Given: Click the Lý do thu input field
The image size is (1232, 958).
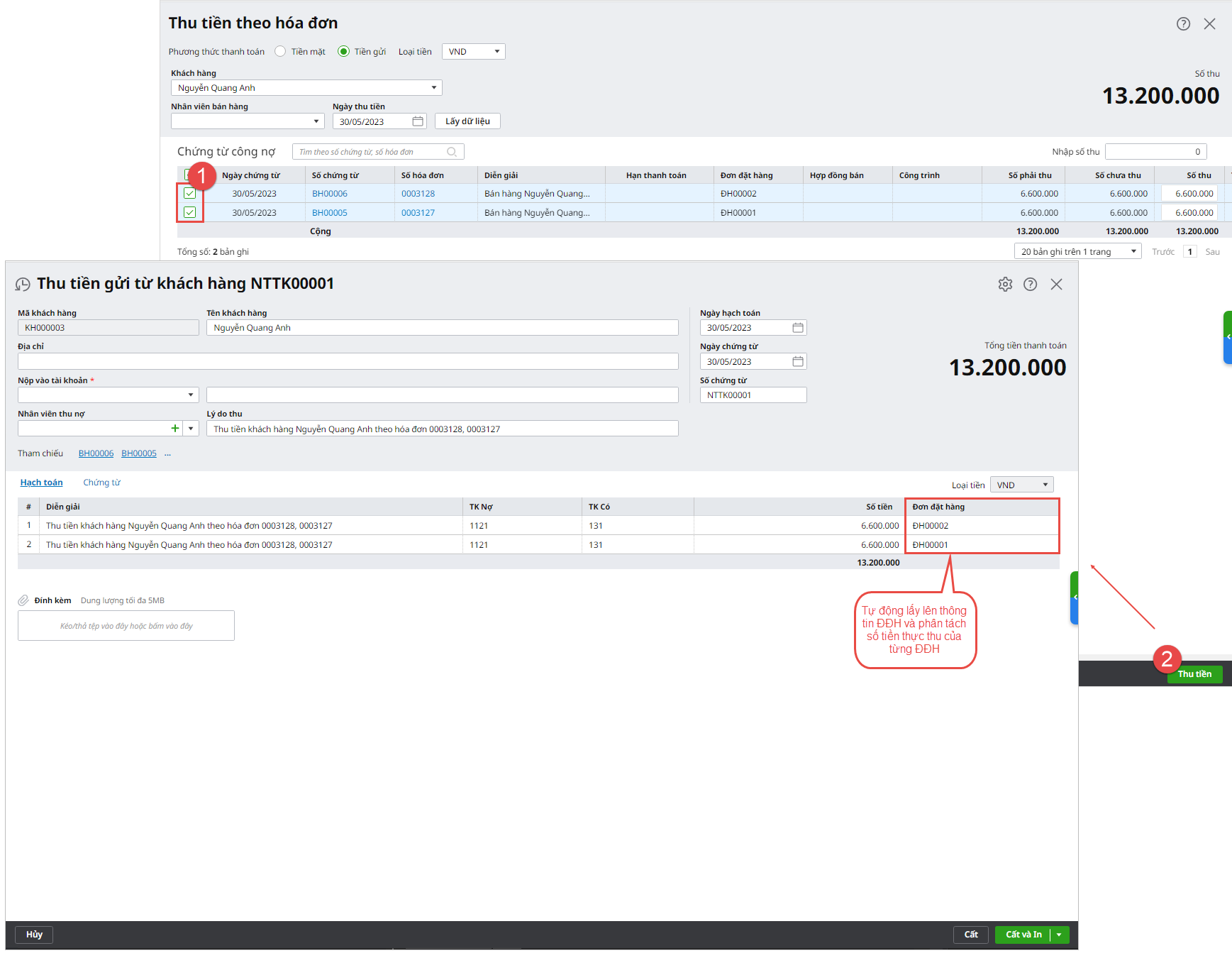Looking at the screenshot, I should click(x=442, y=429).
